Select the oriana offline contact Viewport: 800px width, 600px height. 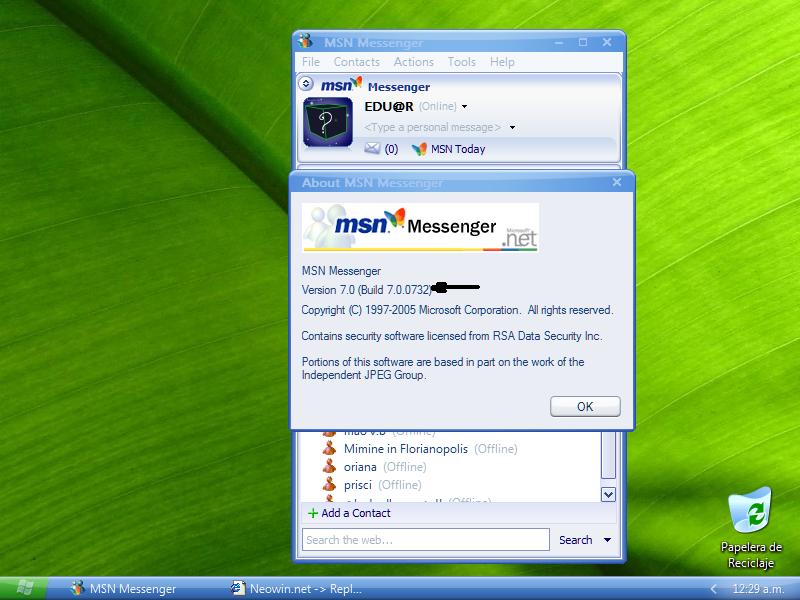(x=360, y=467)
